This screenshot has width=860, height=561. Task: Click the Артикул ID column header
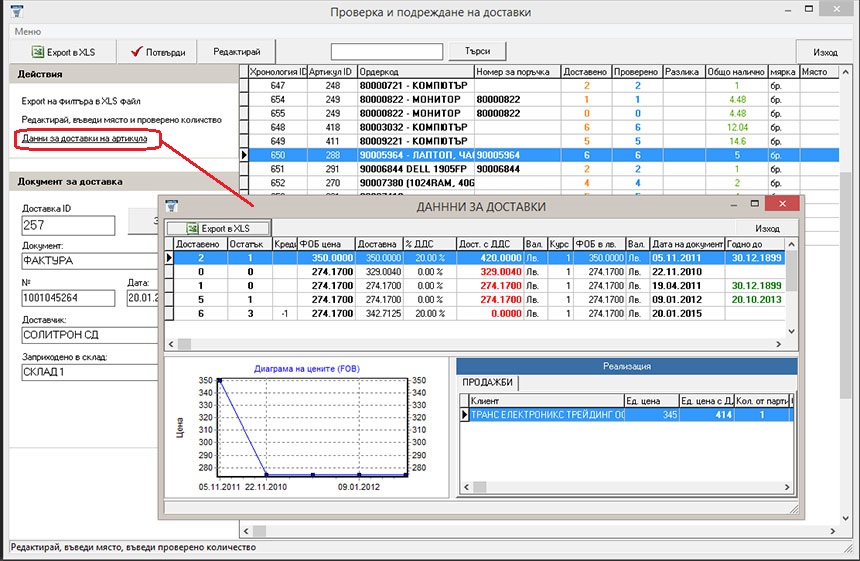[x=331, y=72]
